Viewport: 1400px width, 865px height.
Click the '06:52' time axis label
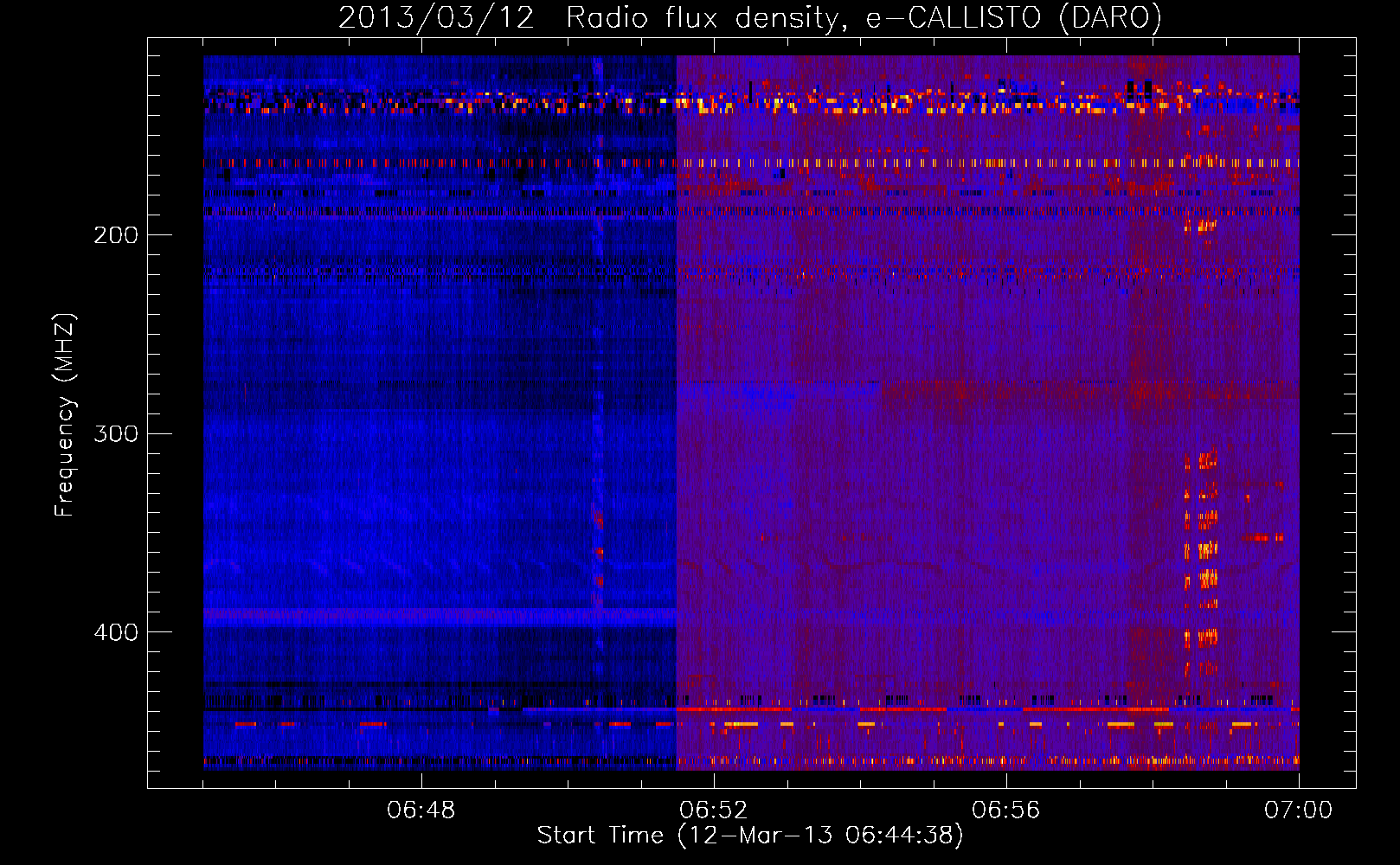pyautogui.click(x=714, y=811)
